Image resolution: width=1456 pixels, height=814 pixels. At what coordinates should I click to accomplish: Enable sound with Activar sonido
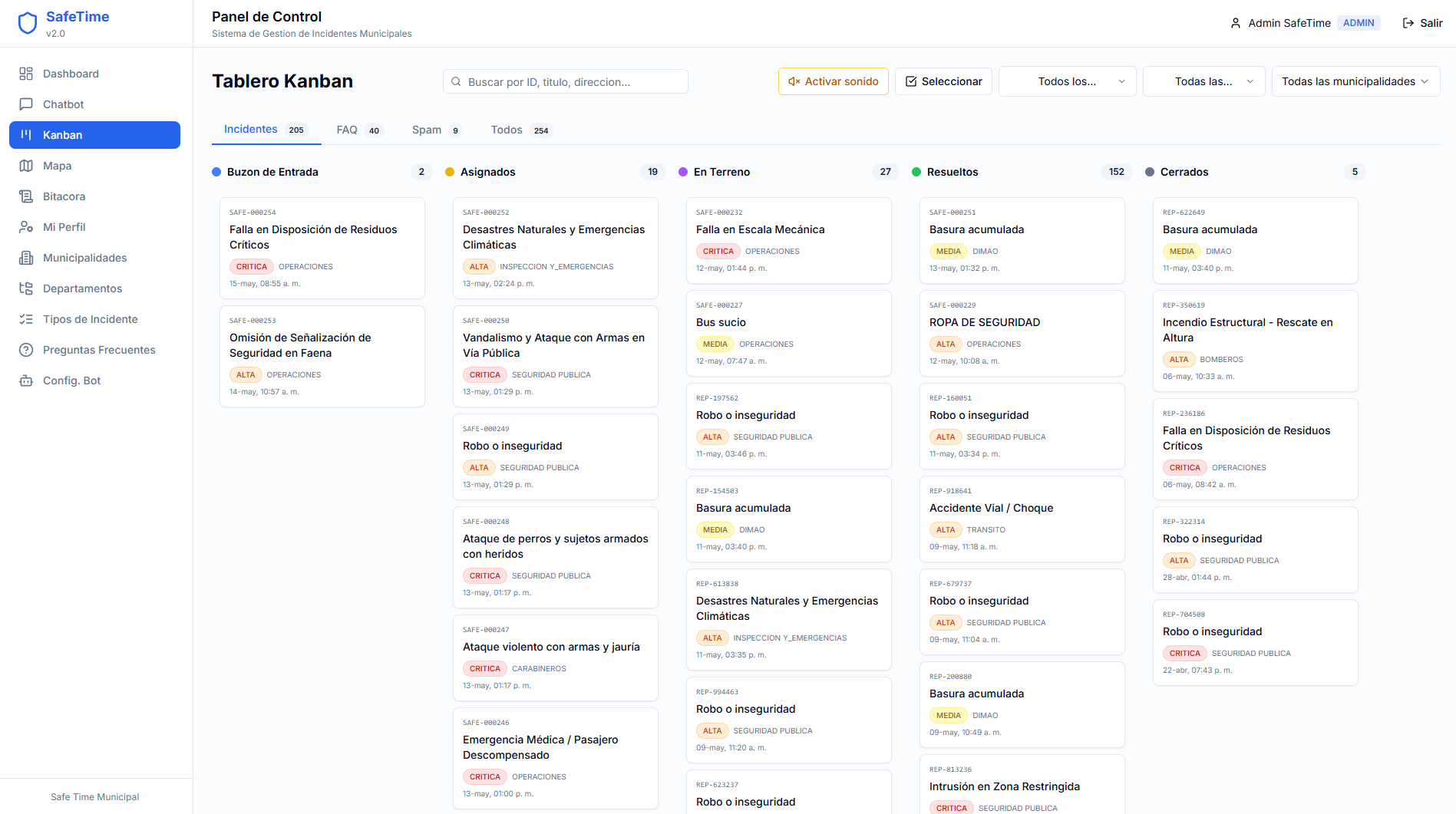point(834,81)
